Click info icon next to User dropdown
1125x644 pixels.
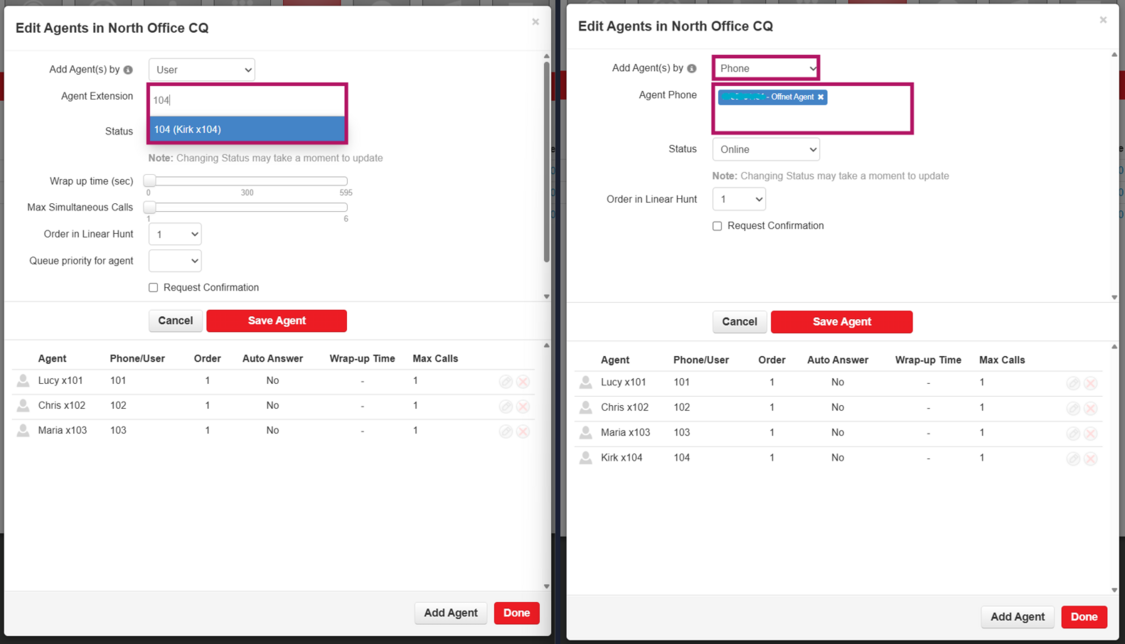pyautogui.click(x=128, y=70)
